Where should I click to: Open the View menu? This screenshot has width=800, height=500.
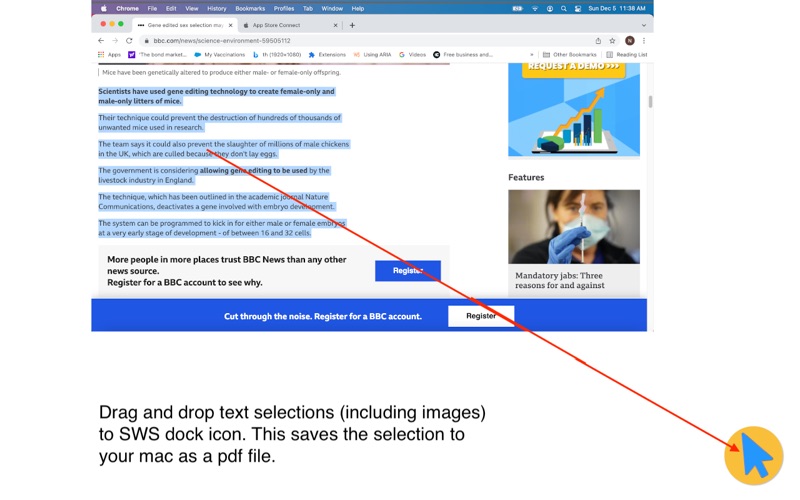tap(191, 8)
